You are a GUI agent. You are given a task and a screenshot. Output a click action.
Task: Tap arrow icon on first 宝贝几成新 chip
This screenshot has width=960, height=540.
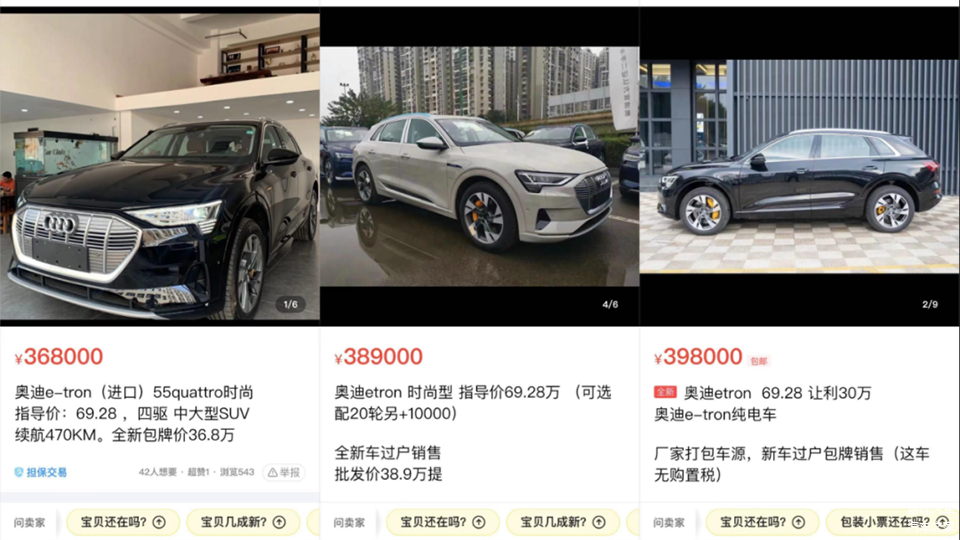279,522
